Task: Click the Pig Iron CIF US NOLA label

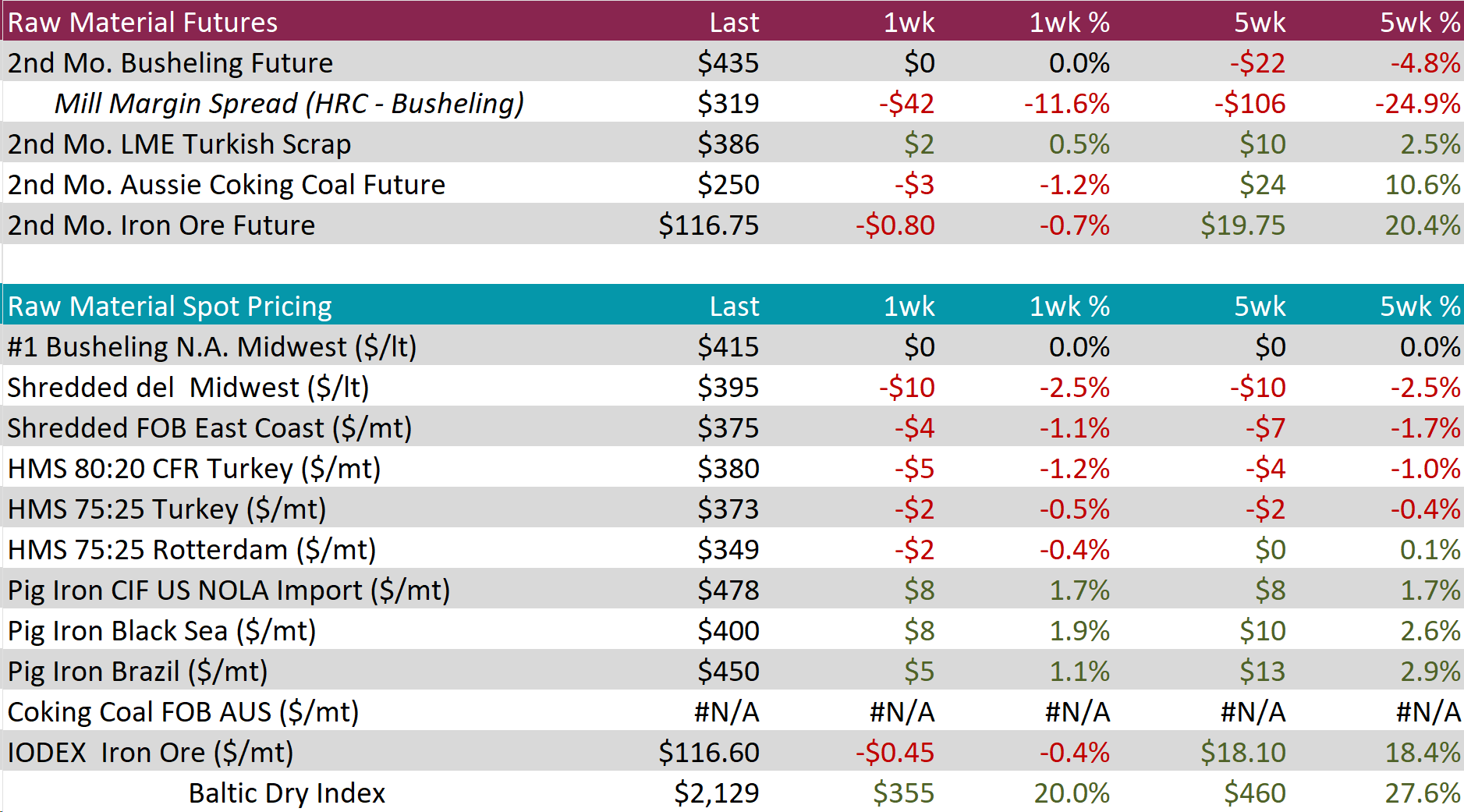Action: coord(229,590)
